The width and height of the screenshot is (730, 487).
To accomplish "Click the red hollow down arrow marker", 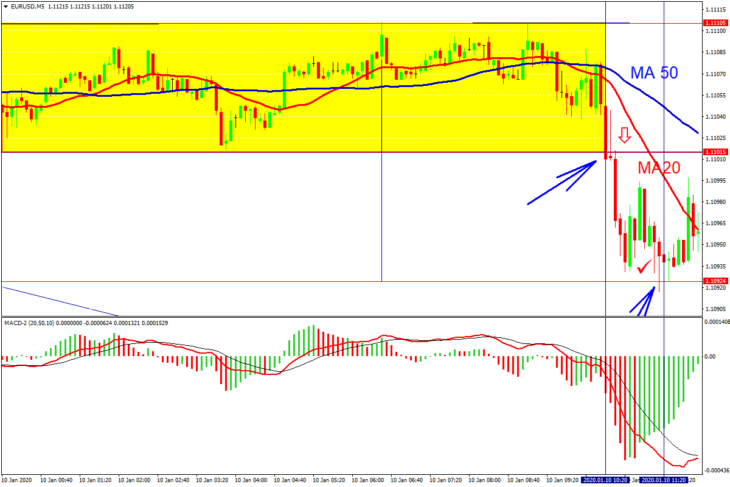I will [x=624, y=135].
